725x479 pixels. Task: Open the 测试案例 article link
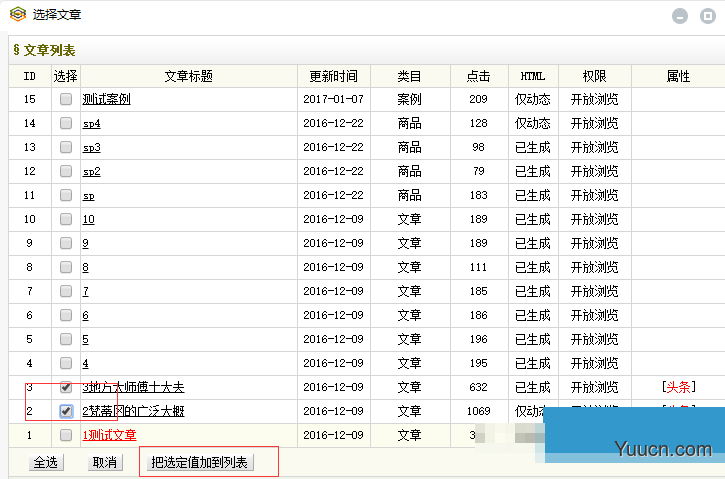pyautogui.click(x=106, y=99)
